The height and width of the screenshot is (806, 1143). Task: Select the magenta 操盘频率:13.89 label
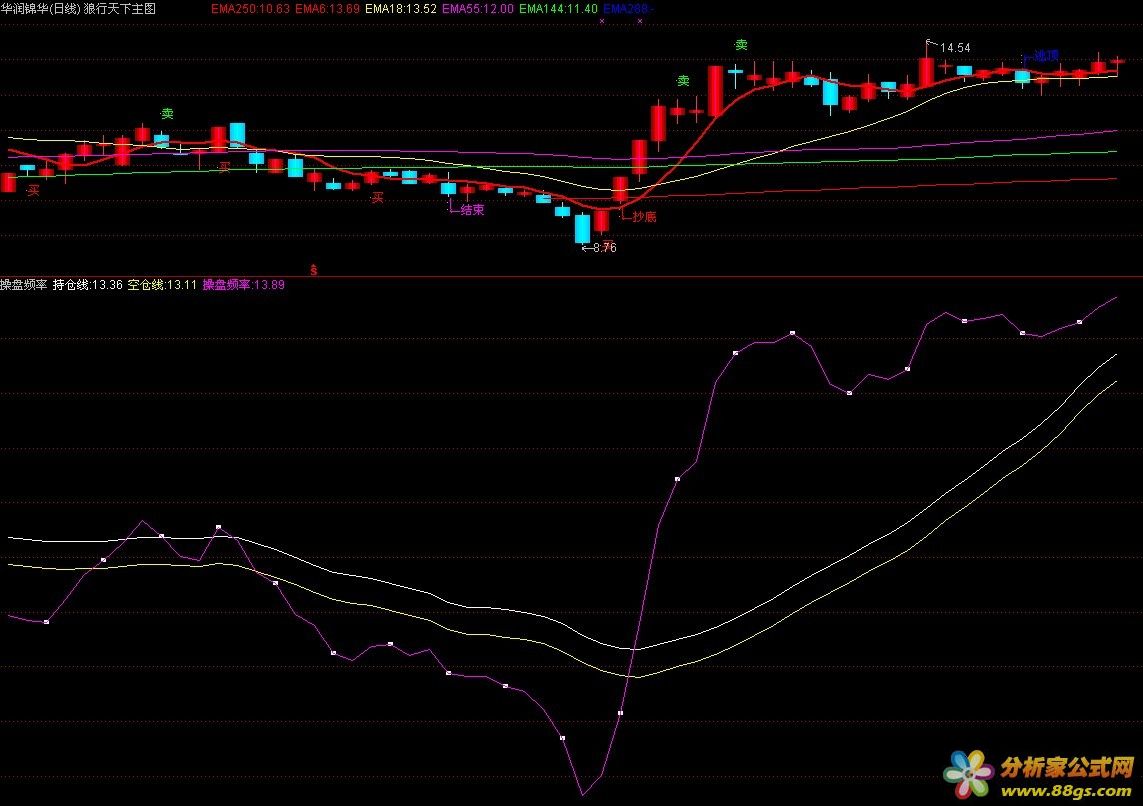click(243, 285)
